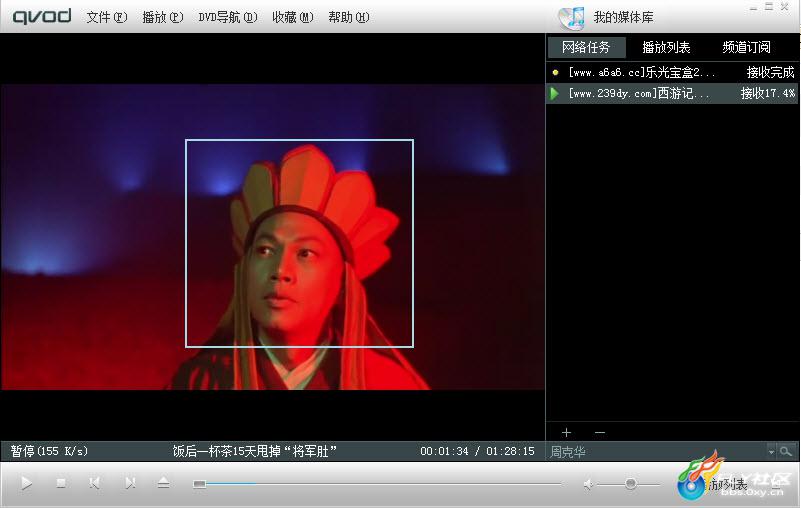Select the 乐光宝盒2 completed task
801x508 pixels.
672,73
